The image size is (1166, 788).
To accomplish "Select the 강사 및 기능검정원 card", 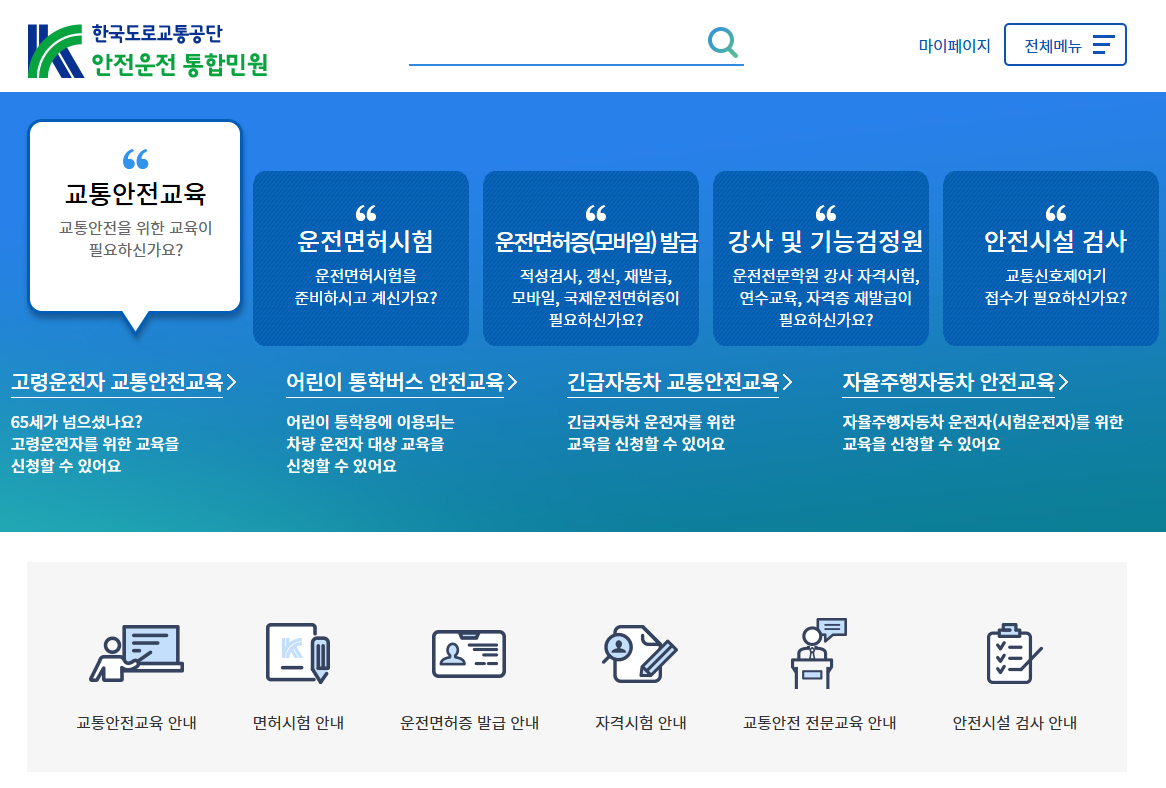I will [821, 258].
